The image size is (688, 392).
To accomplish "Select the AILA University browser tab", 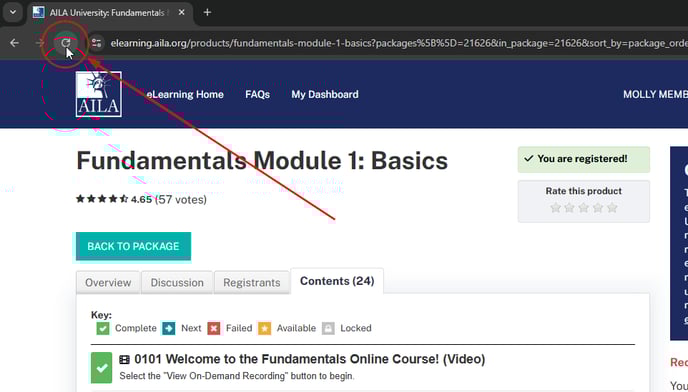I will [110, 13].
